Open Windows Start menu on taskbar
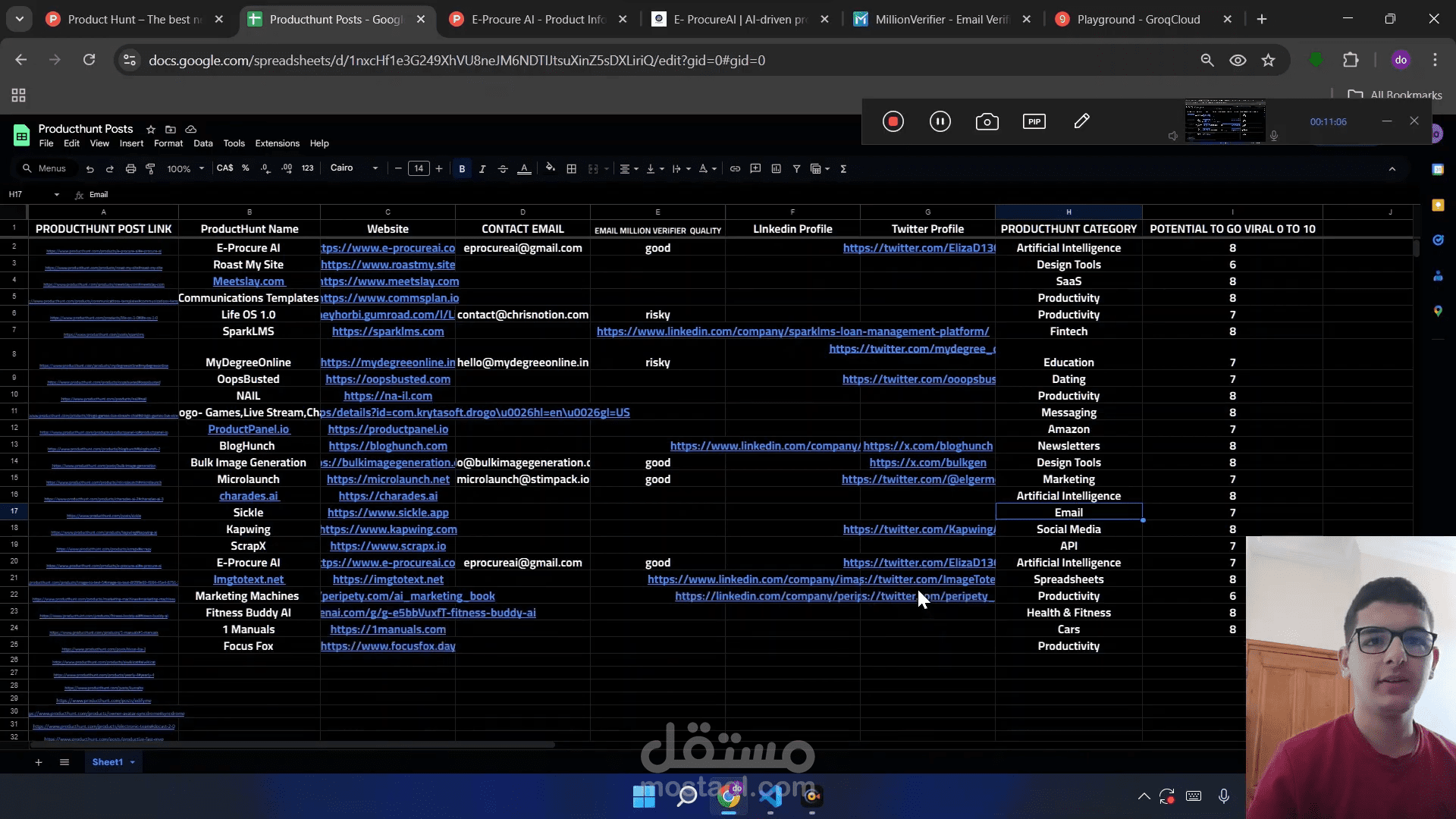Screen dimensions: 1456x819 [x=644, y=796]
